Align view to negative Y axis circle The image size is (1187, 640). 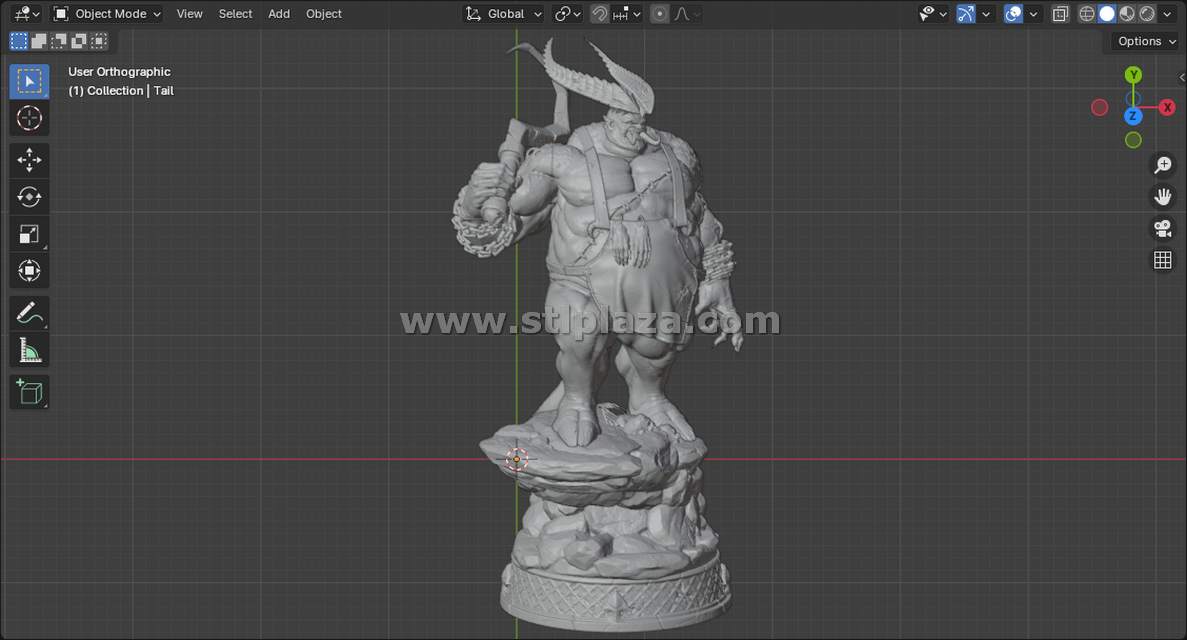(x=1133, y=140)
